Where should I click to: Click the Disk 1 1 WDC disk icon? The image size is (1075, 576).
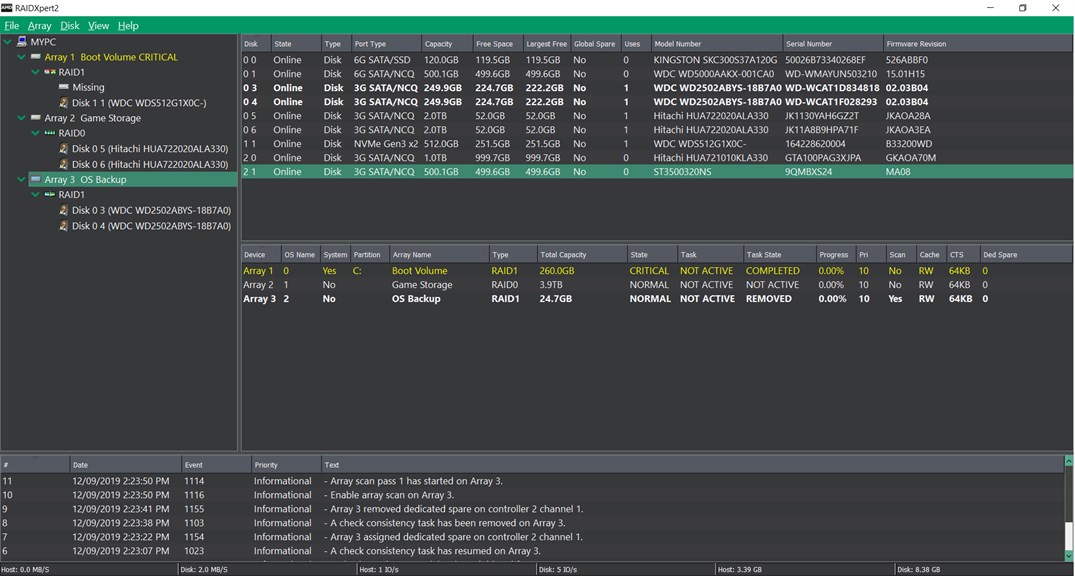click(x=64, y=103)
